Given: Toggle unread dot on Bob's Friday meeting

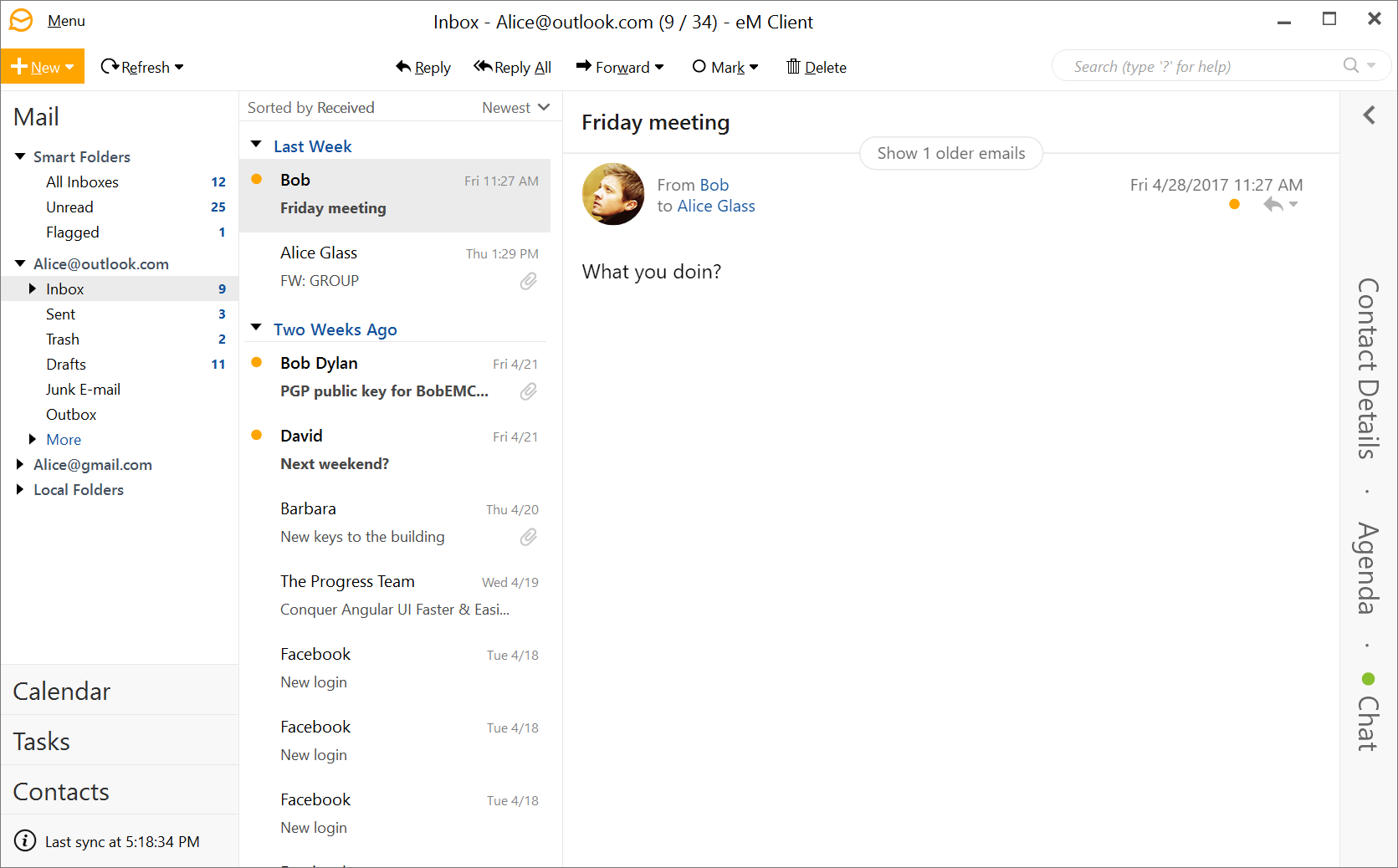Looking at the screenshot, I should pyautogui.click(x=257, y=179).
